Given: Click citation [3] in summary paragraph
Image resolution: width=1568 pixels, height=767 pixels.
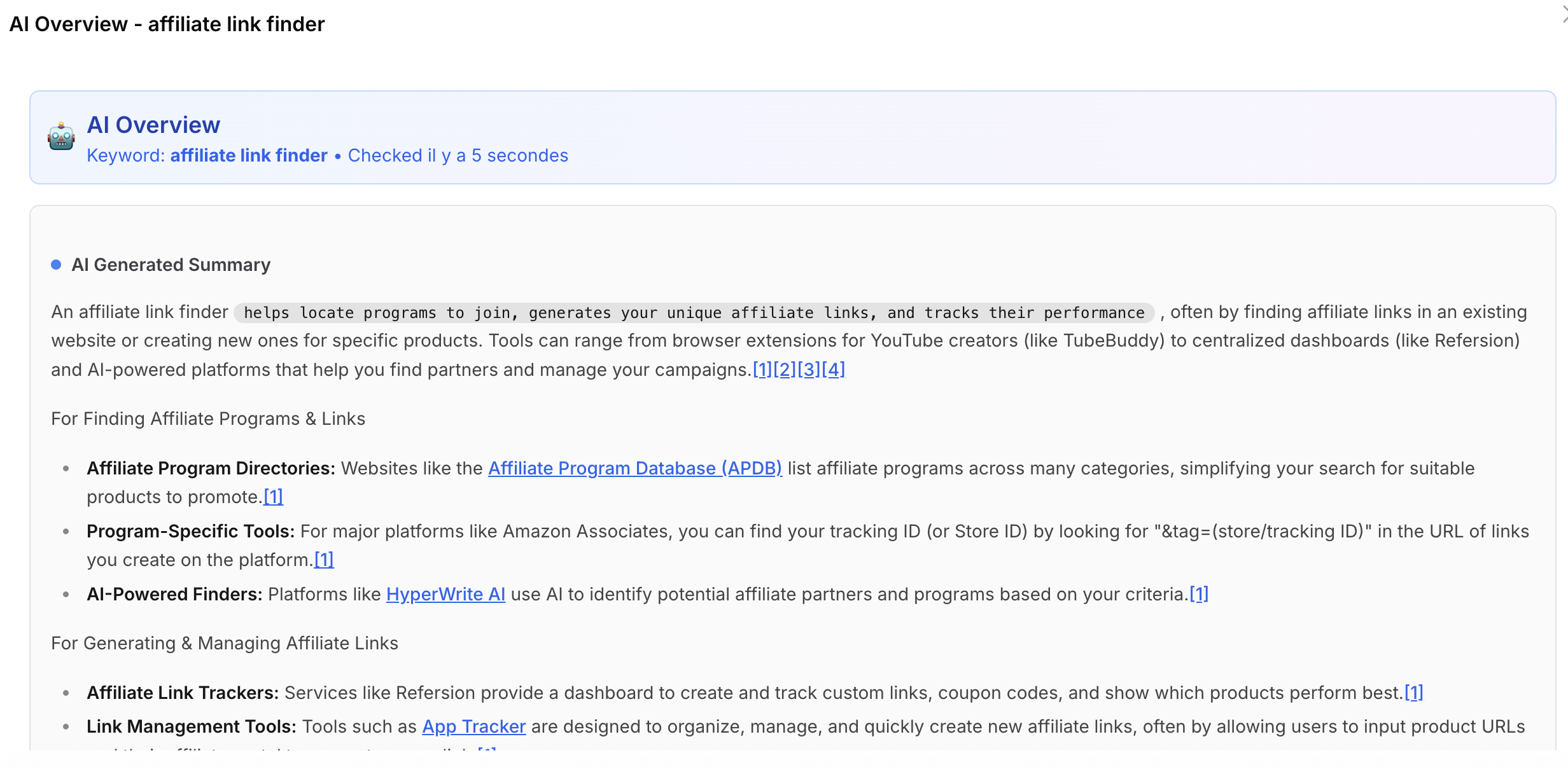Looking at the screenshot, I should pos(809,370).
